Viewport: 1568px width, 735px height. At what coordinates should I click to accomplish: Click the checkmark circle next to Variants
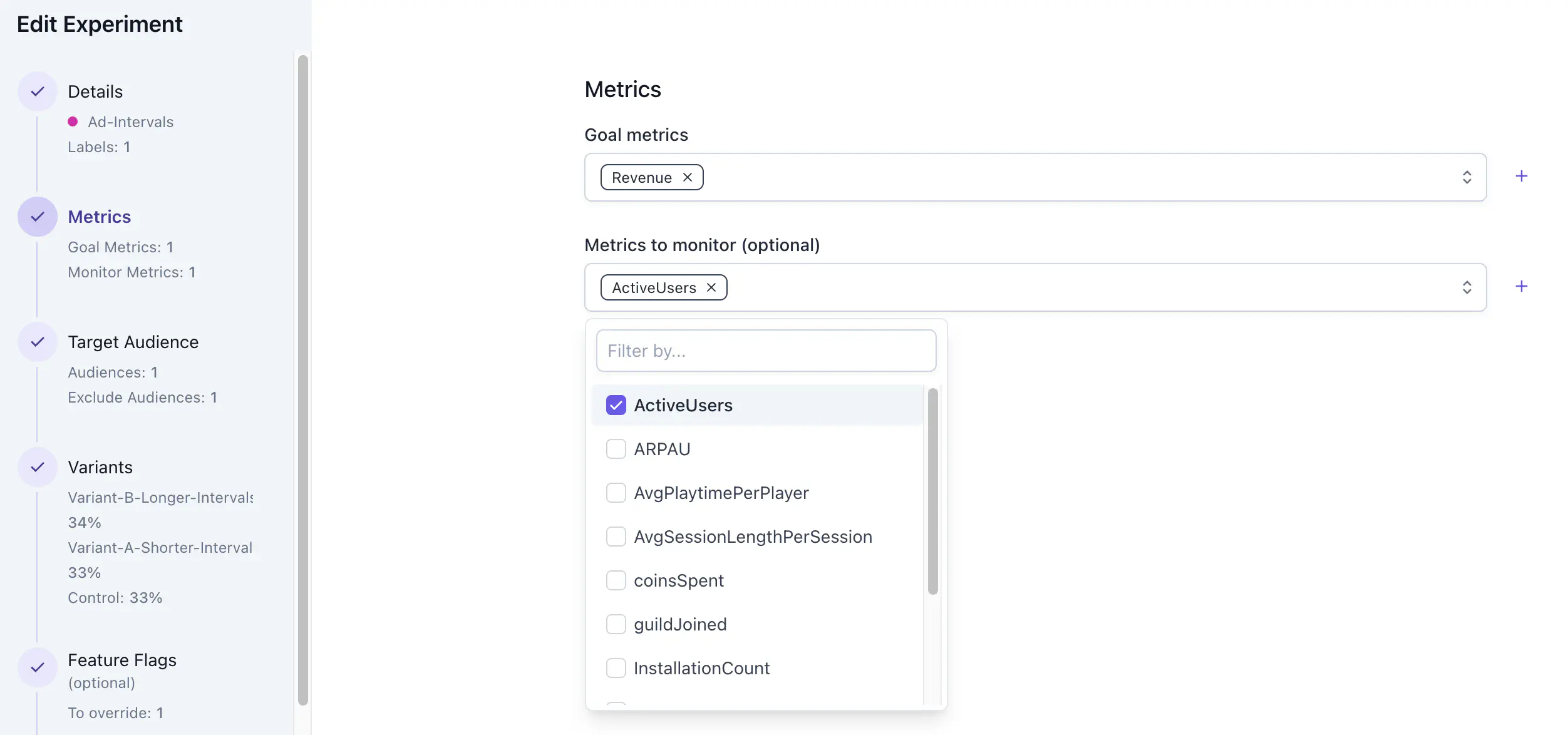(x=37, y=467)
